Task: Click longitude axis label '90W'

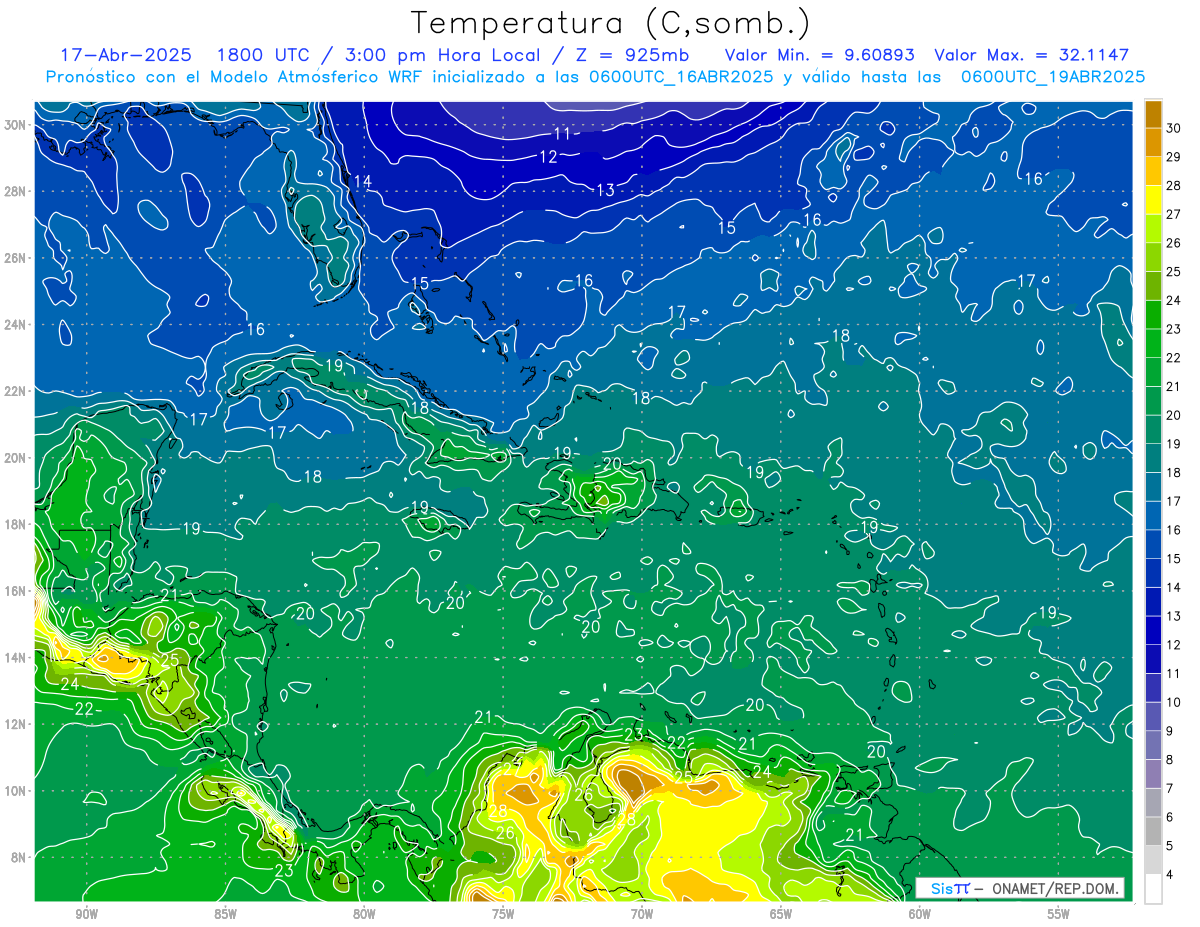Action: coord(86,914)
